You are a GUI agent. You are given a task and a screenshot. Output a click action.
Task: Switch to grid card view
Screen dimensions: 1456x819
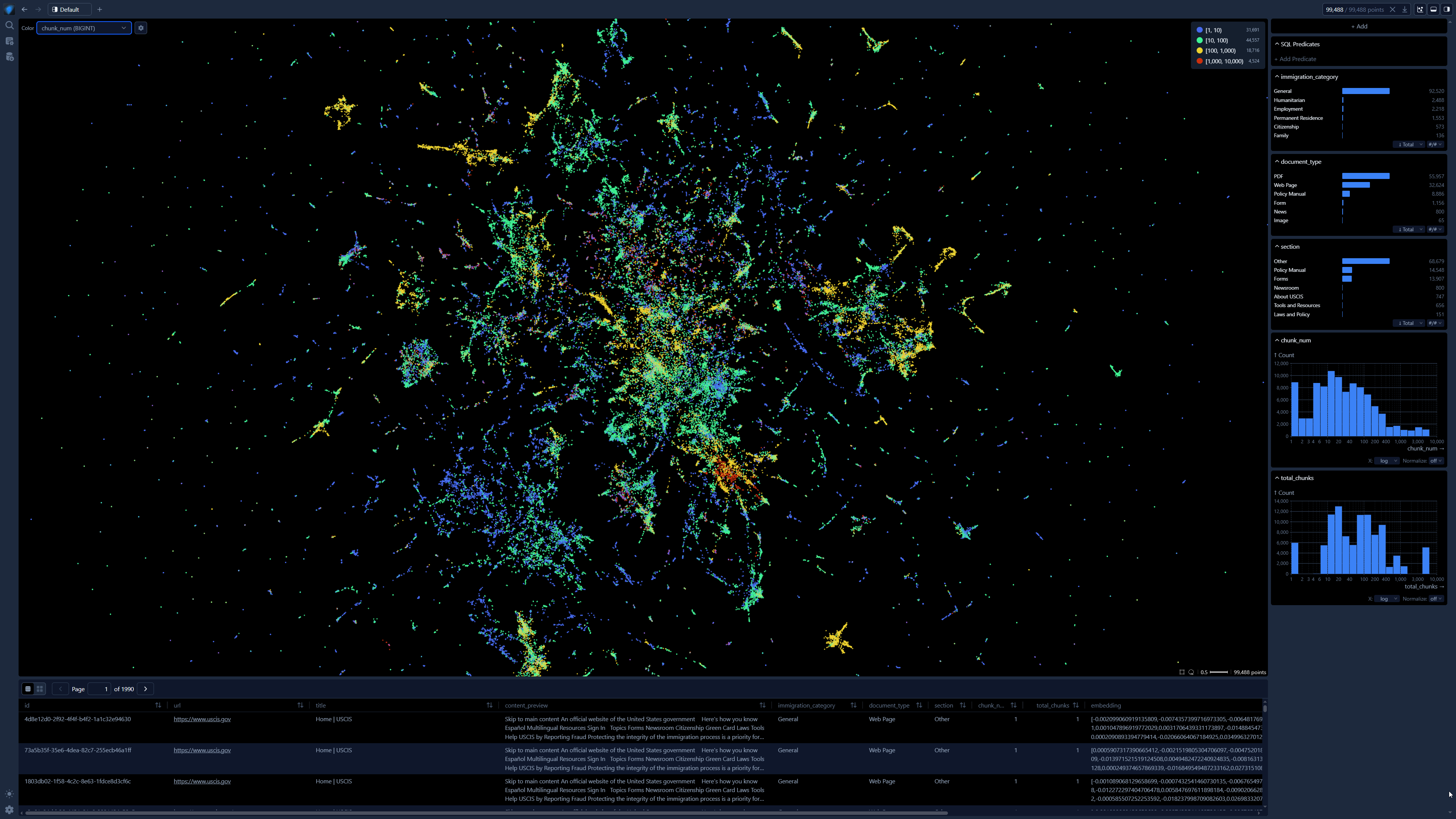pos(39,689)
